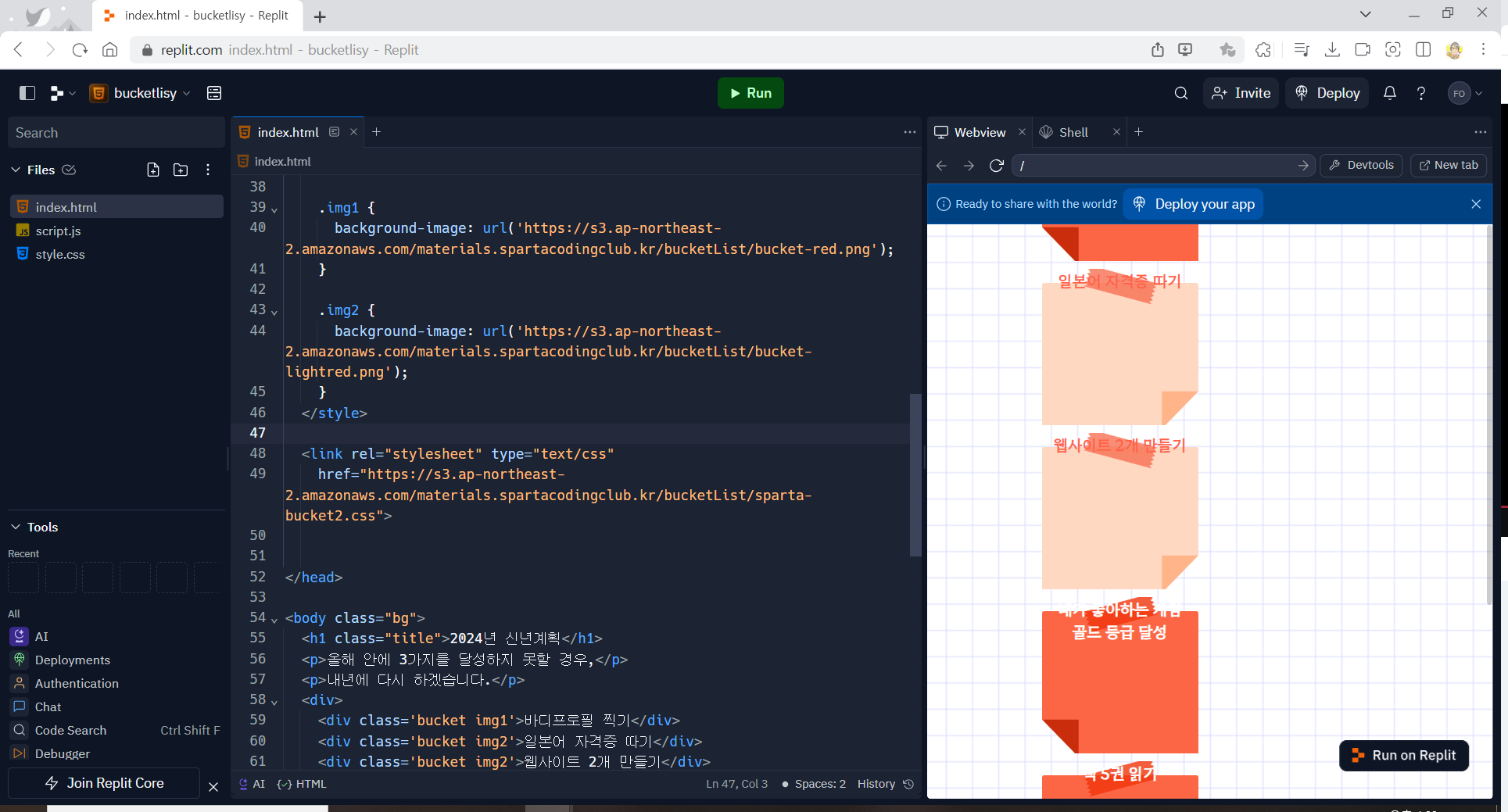This screenshot has width=1508, height=812.
Task: Open the Deployments tool
Action: [116, 660]
